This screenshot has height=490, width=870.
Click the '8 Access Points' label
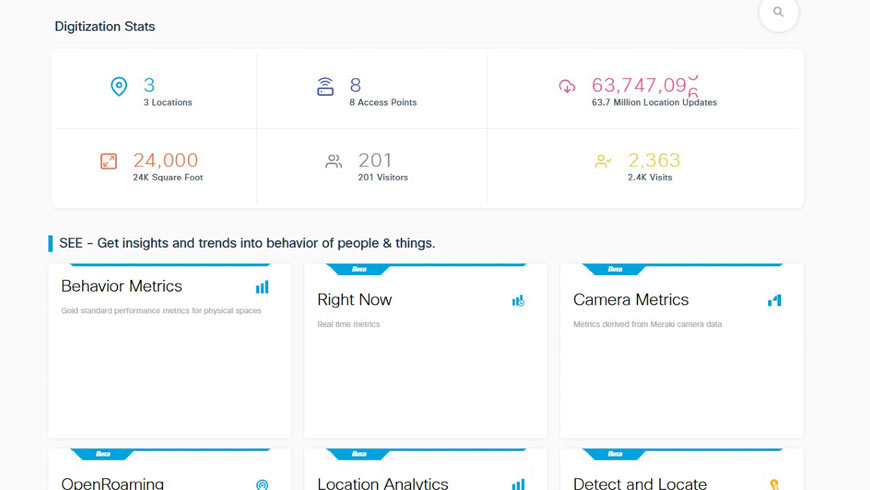(x=383, y=102)
